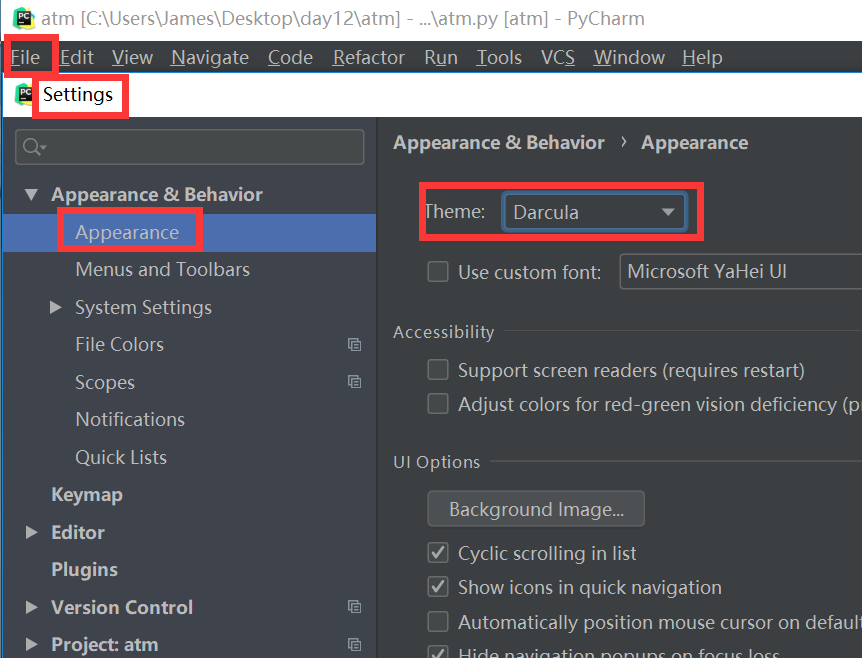Screen dimensions: 862x658
Task: Open the View menu
Action: [x=132, y=57]
